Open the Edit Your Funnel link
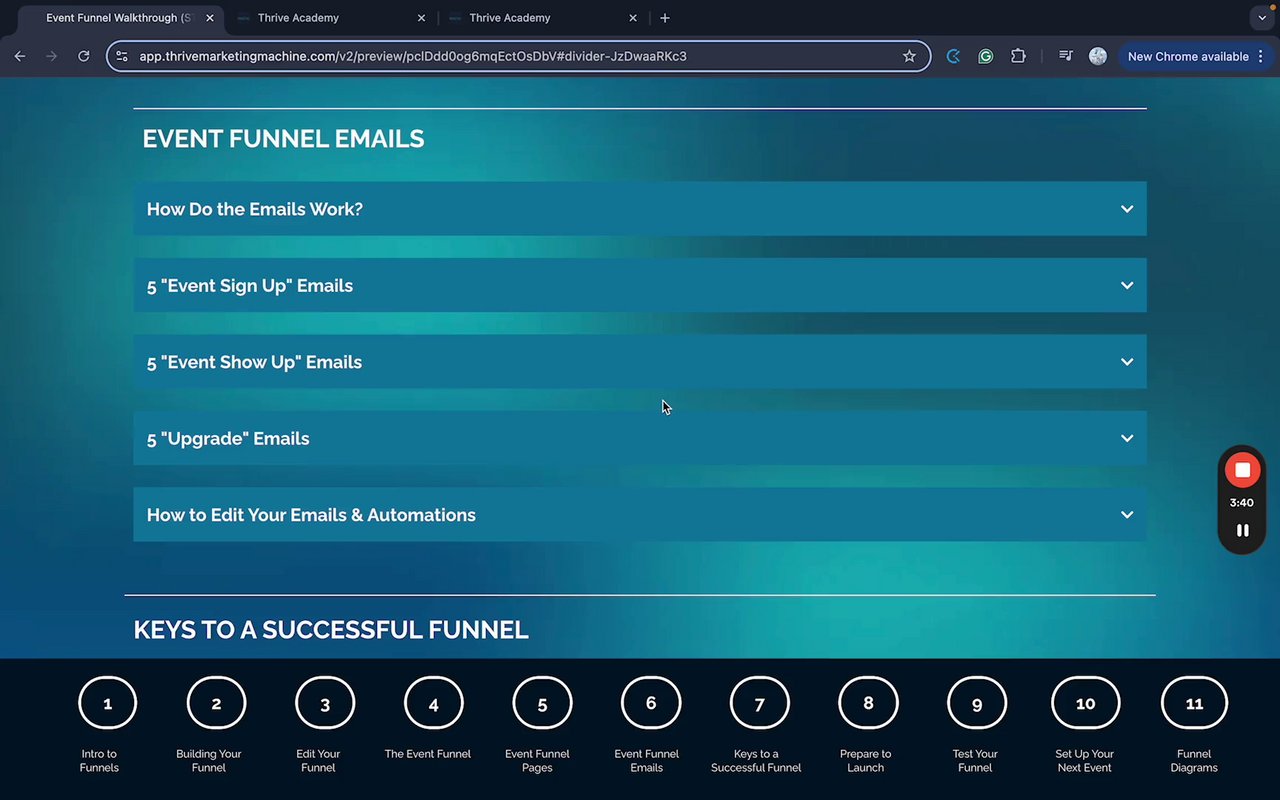 (318, 761)
